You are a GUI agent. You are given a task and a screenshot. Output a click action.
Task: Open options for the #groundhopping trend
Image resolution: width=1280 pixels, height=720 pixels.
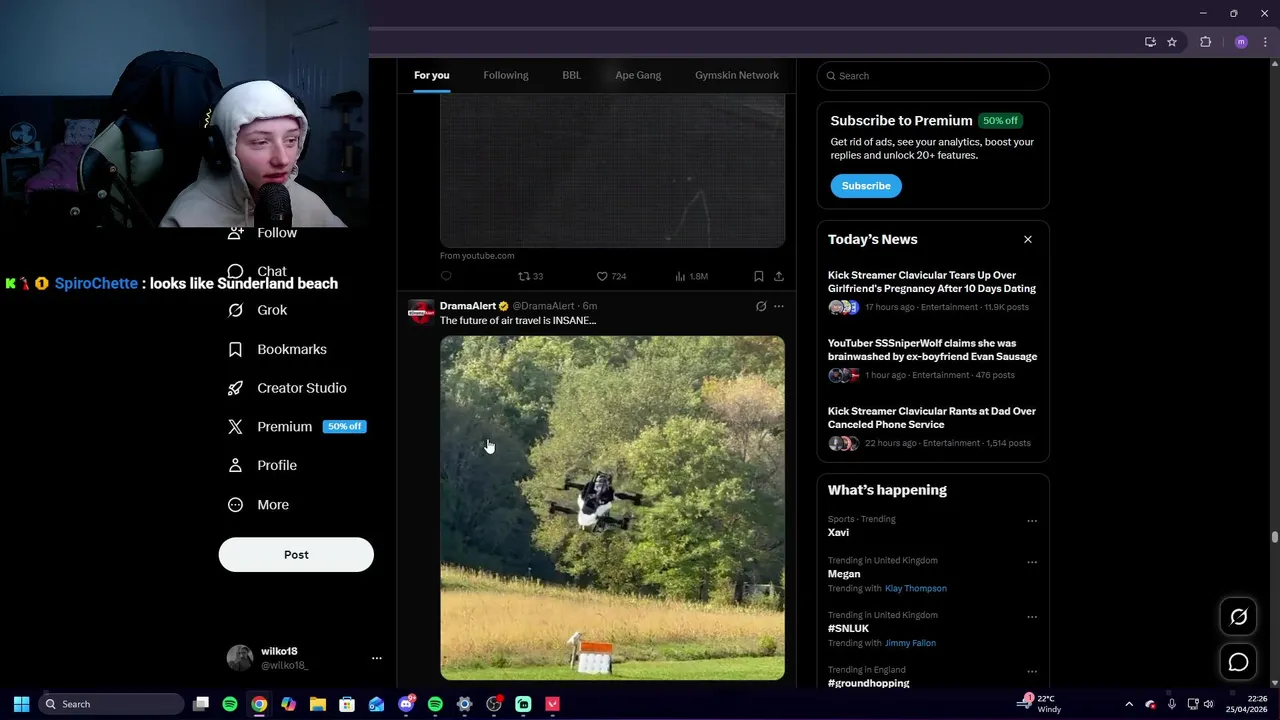(1032, 672)
